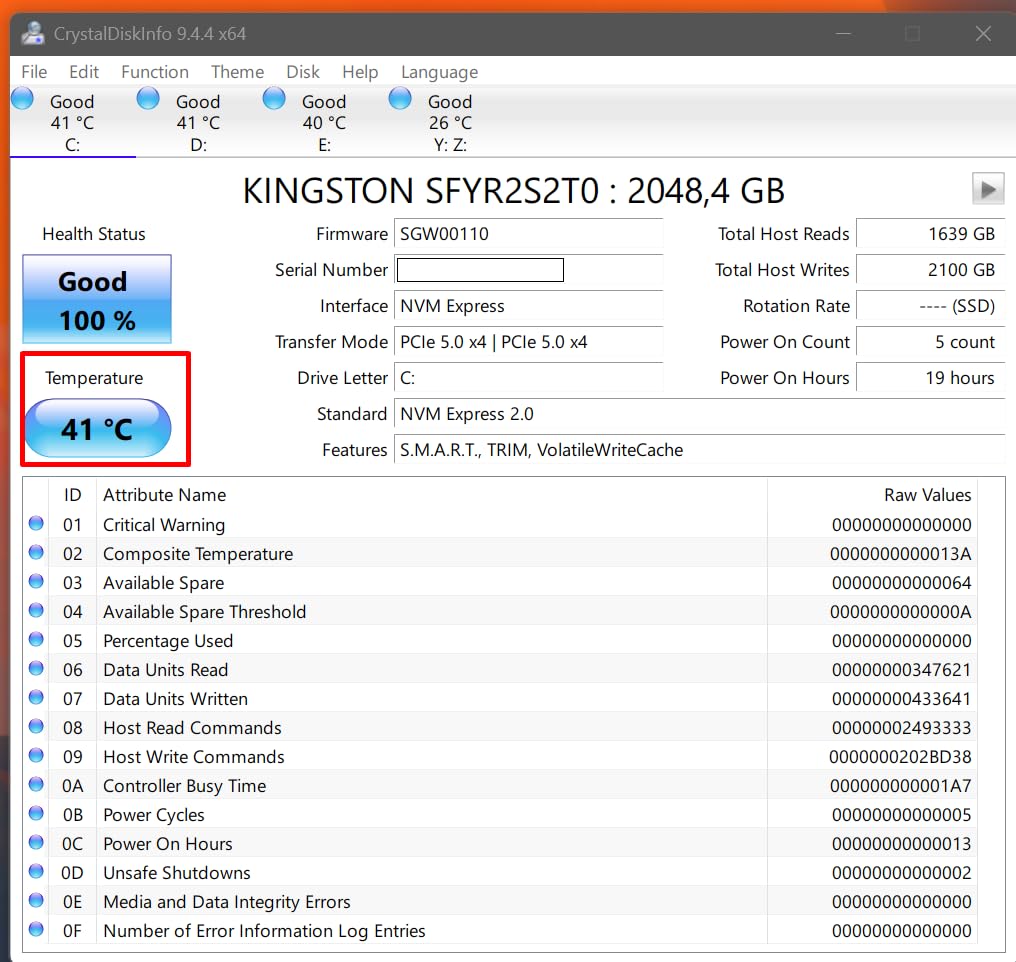This screenshot has width=1016, height=962.
Task: Select the Y: Z: drive tab
Action: coord(450,122)
